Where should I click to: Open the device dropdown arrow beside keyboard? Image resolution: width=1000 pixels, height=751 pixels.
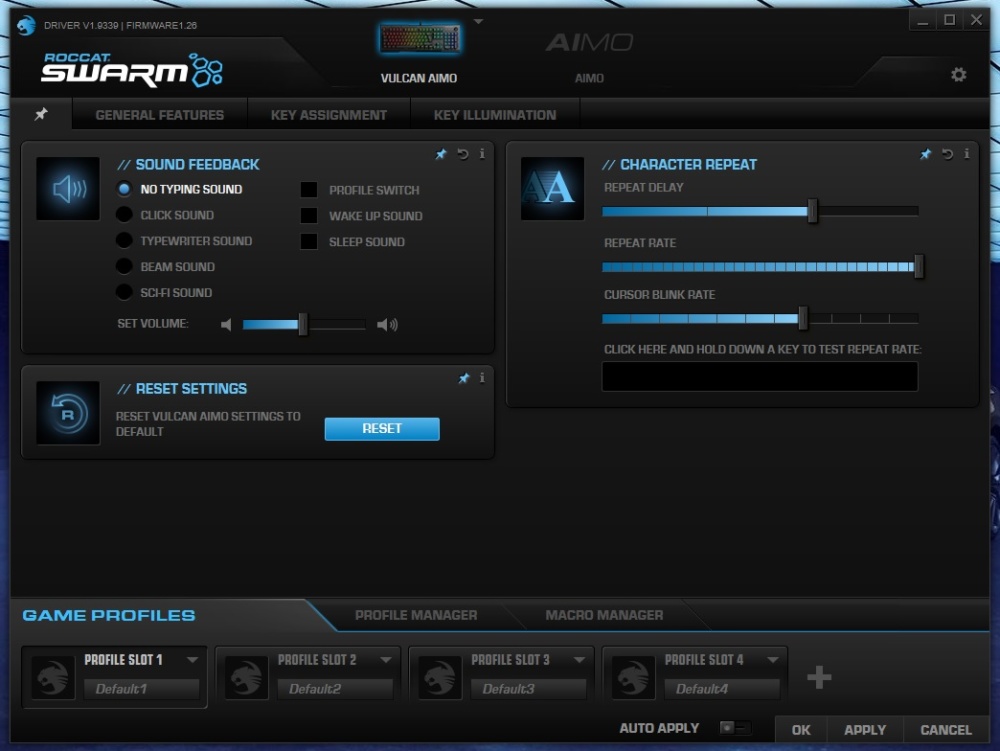pyautogui.click(x=478, y=22)
